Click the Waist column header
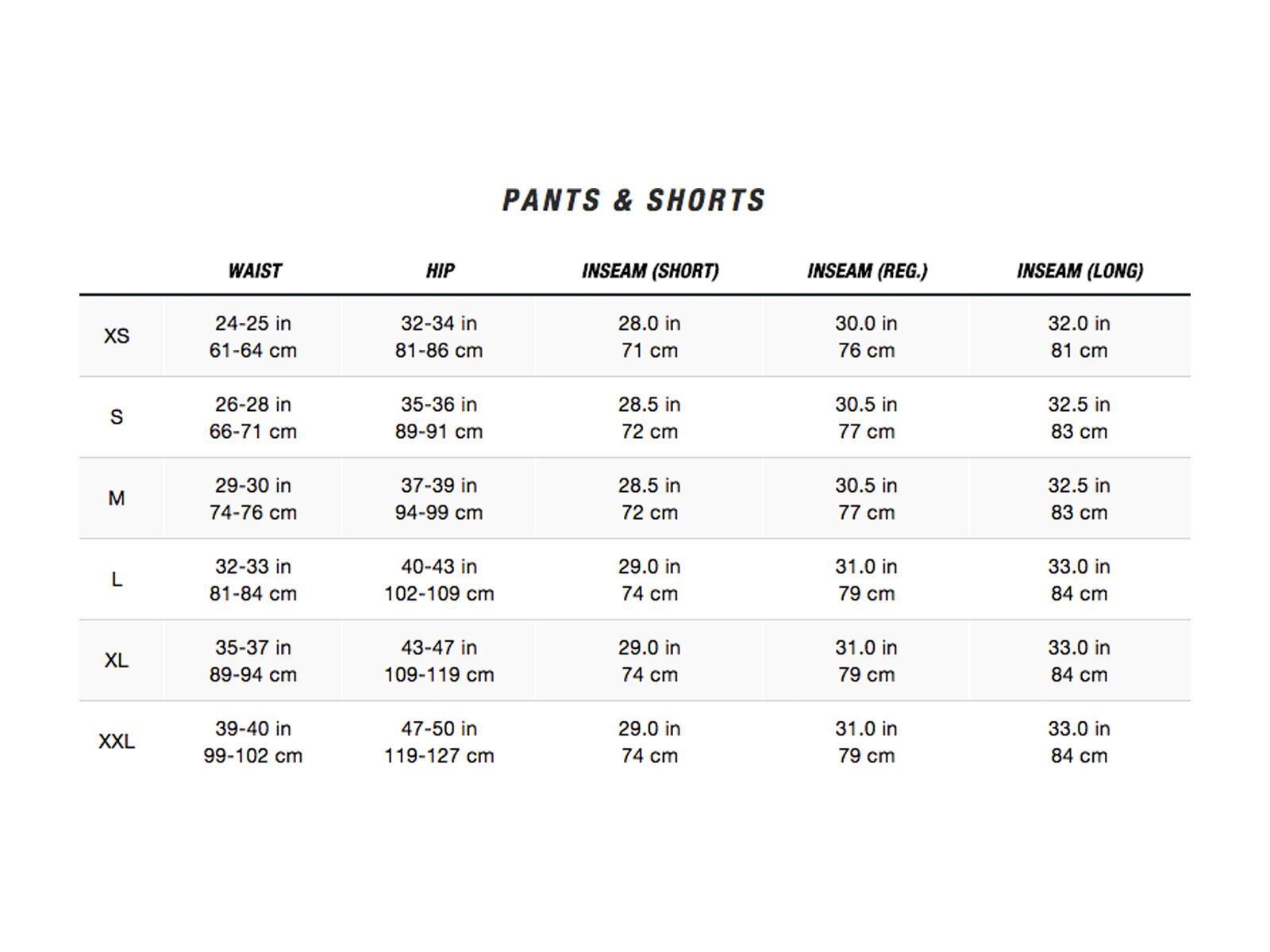The image size is (1270, 952). 254,271
